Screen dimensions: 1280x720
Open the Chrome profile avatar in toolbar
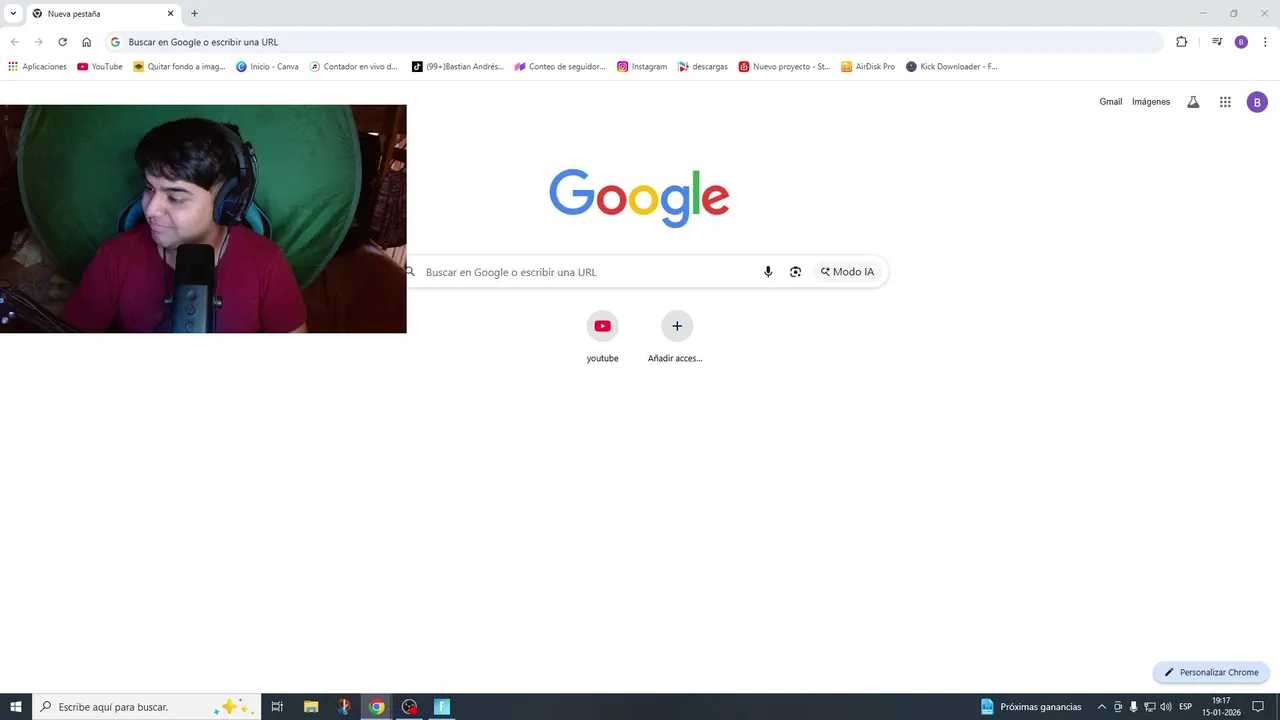tap(1241, 42)
